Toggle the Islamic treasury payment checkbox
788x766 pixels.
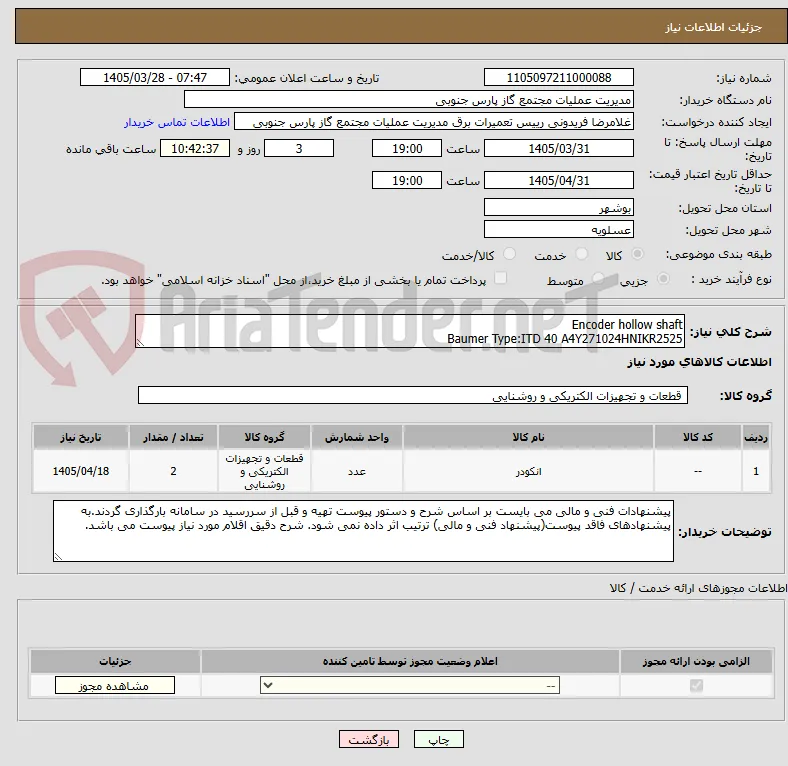pyautogui.click(x=501, y=278)
